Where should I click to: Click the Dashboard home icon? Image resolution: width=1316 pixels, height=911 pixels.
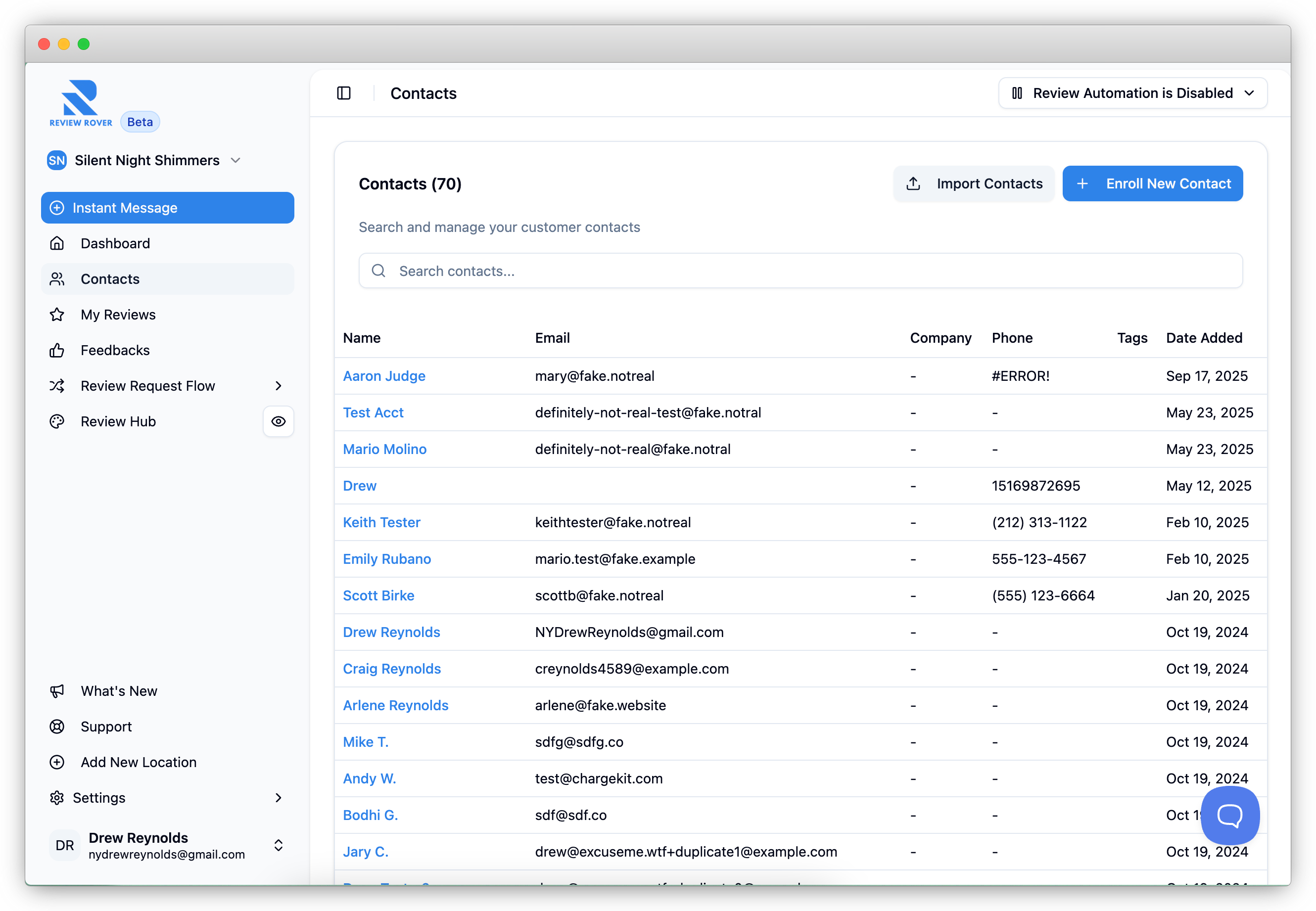[57, 243]
